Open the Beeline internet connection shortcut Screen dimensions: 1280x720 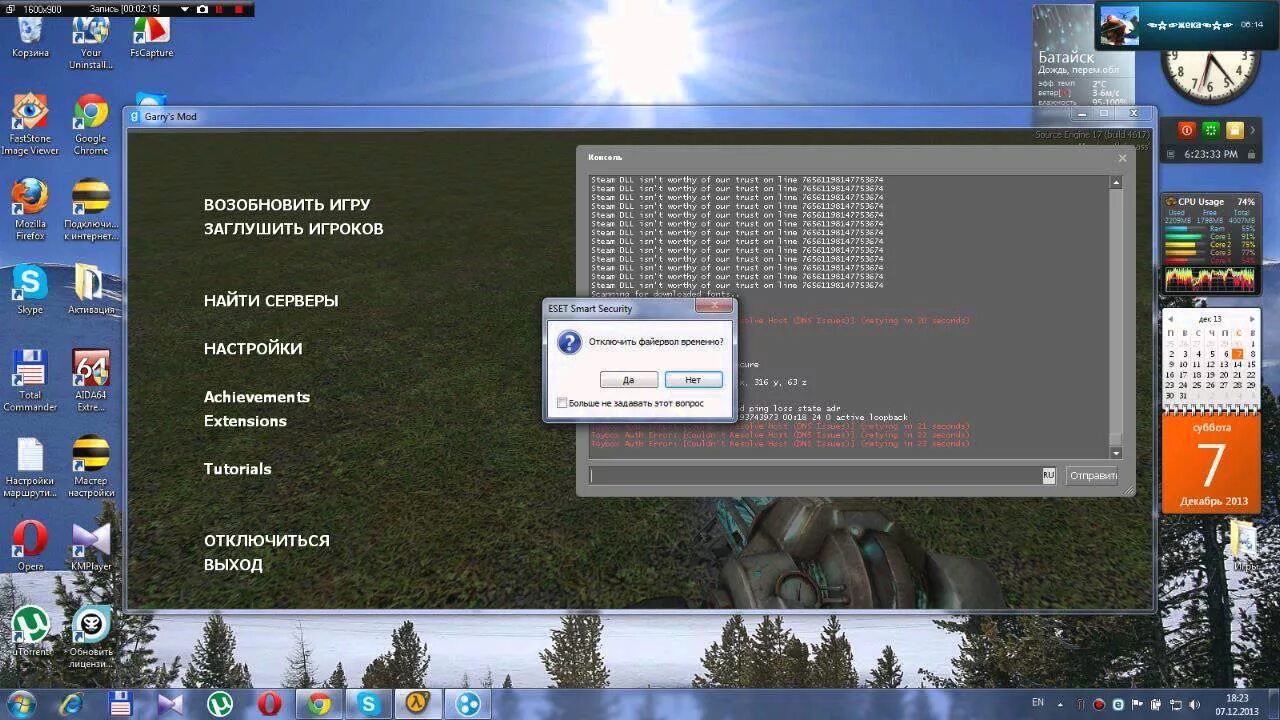pos(90,211)
